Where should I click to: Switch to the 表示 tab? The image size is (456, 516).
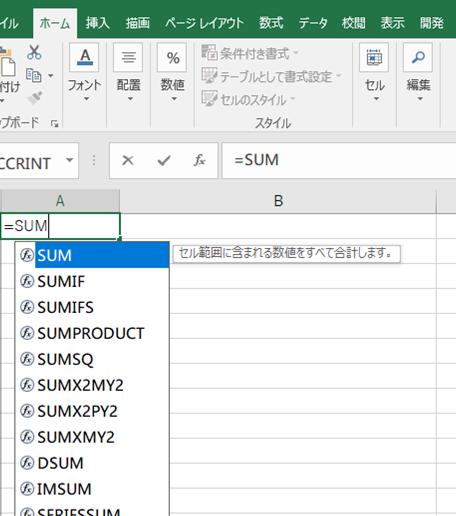(x=392, y=23)
